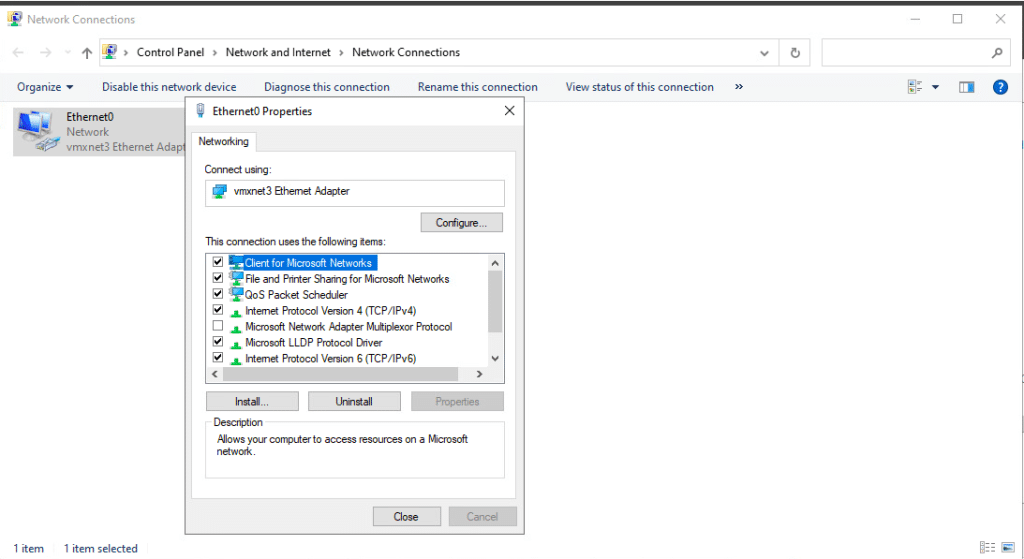Toggle the preview pane icon
Screen dimensions: 1024x559
pyautogui.click(x=966, y=87)
